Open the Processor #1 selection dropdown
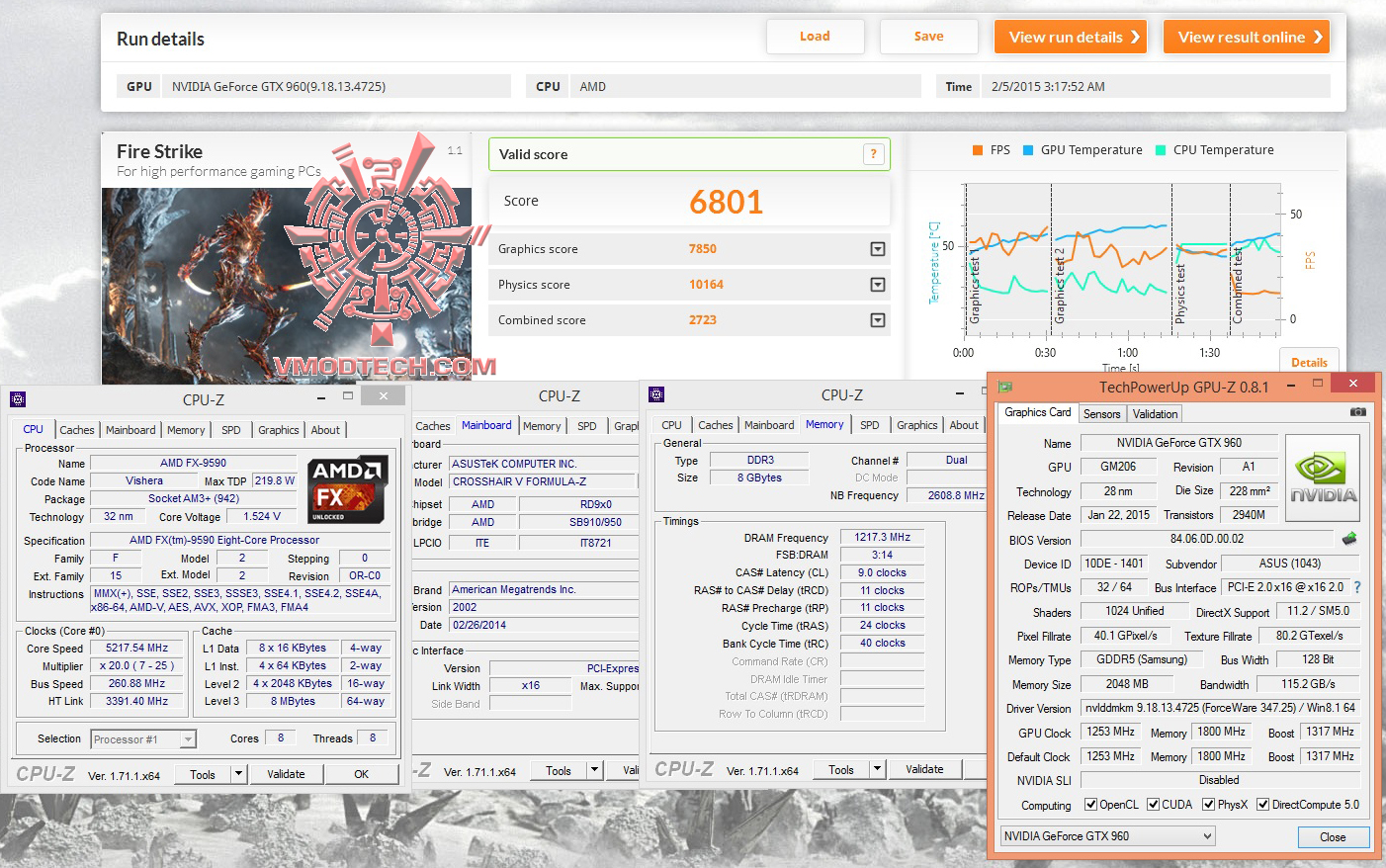 [x=188, y=739]
